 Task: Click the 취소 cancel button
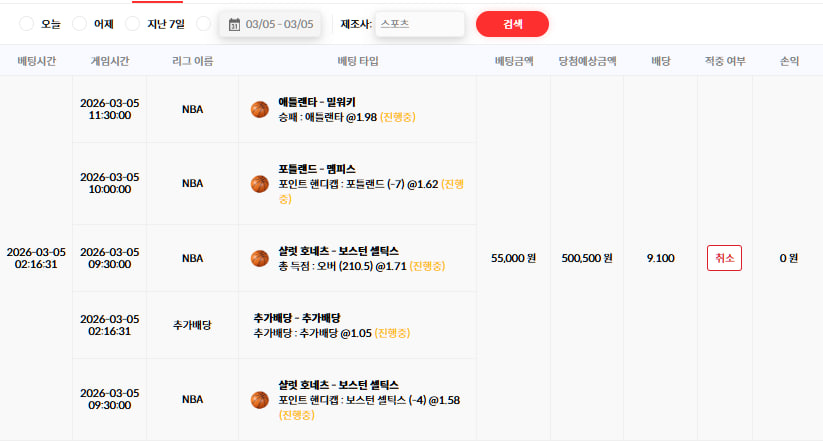724,258
